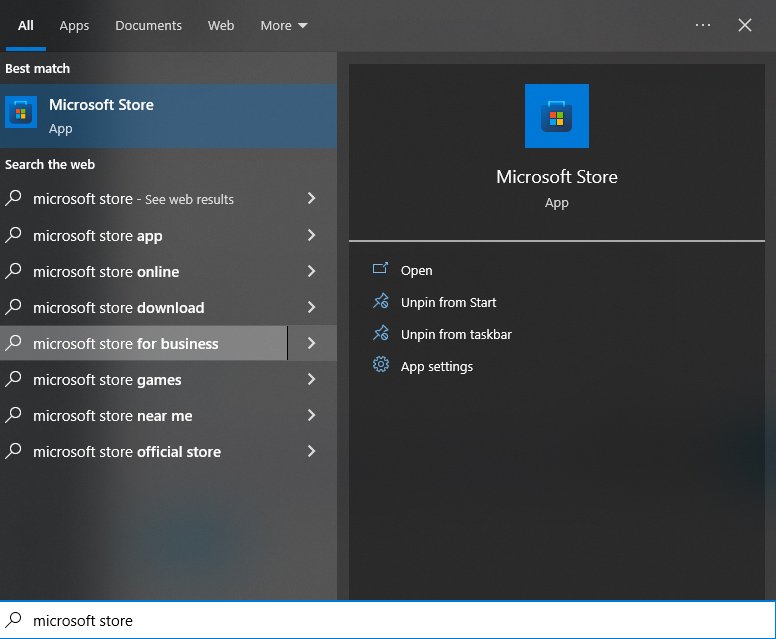
Task: Open the three-dot options menu
Action: (x=703, y=25)
